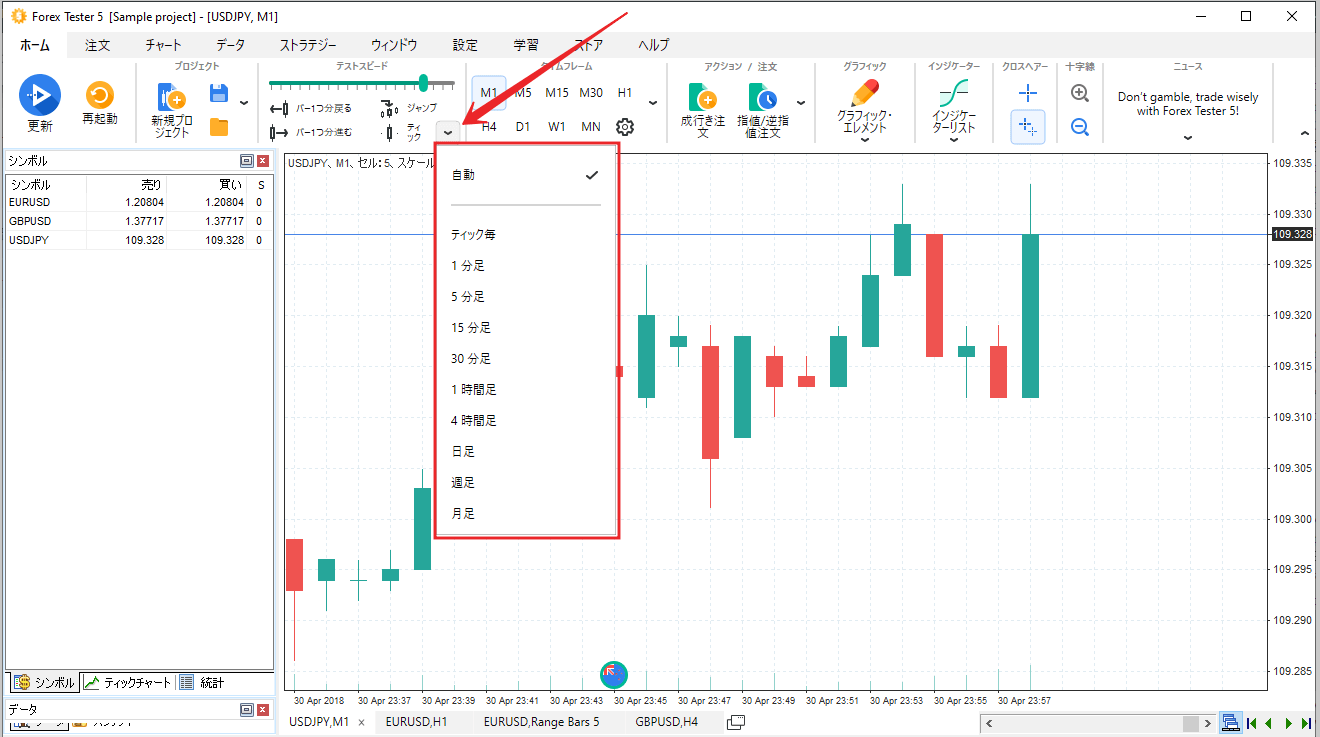Adjust the test speed slider handle

point(423,82)
